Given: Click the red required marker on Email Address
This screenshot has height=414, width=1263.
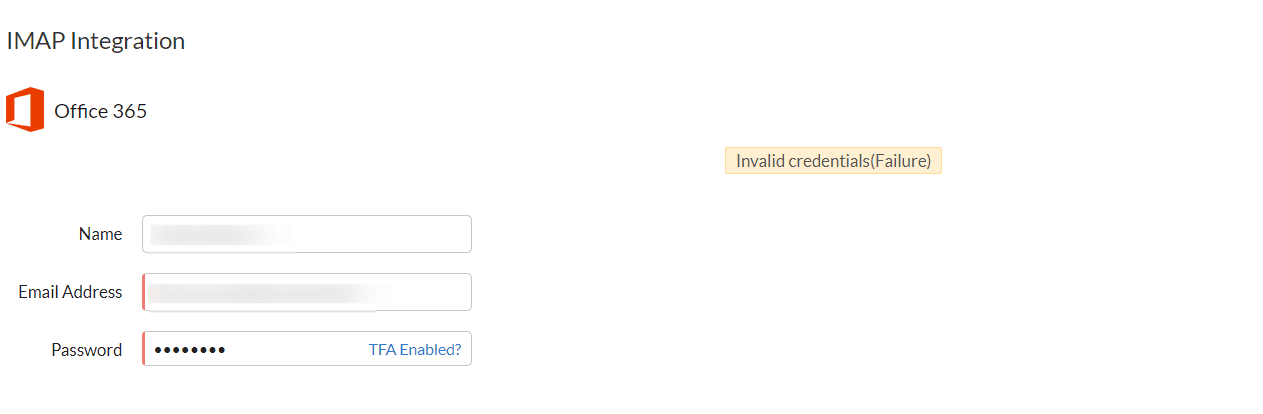Looking at the screenshot, I should coord(143,292).
